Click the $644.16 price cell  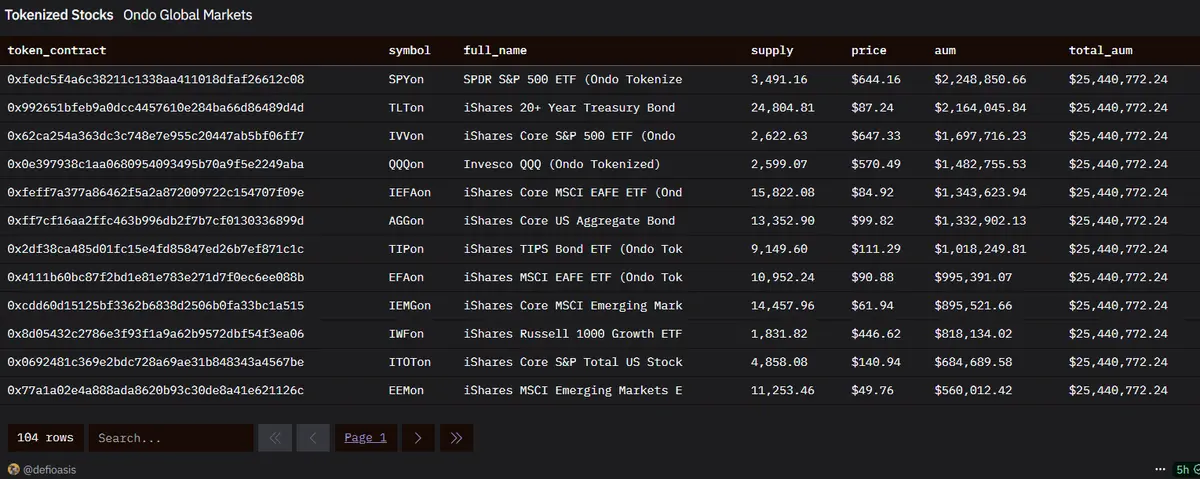click(876, 79)
